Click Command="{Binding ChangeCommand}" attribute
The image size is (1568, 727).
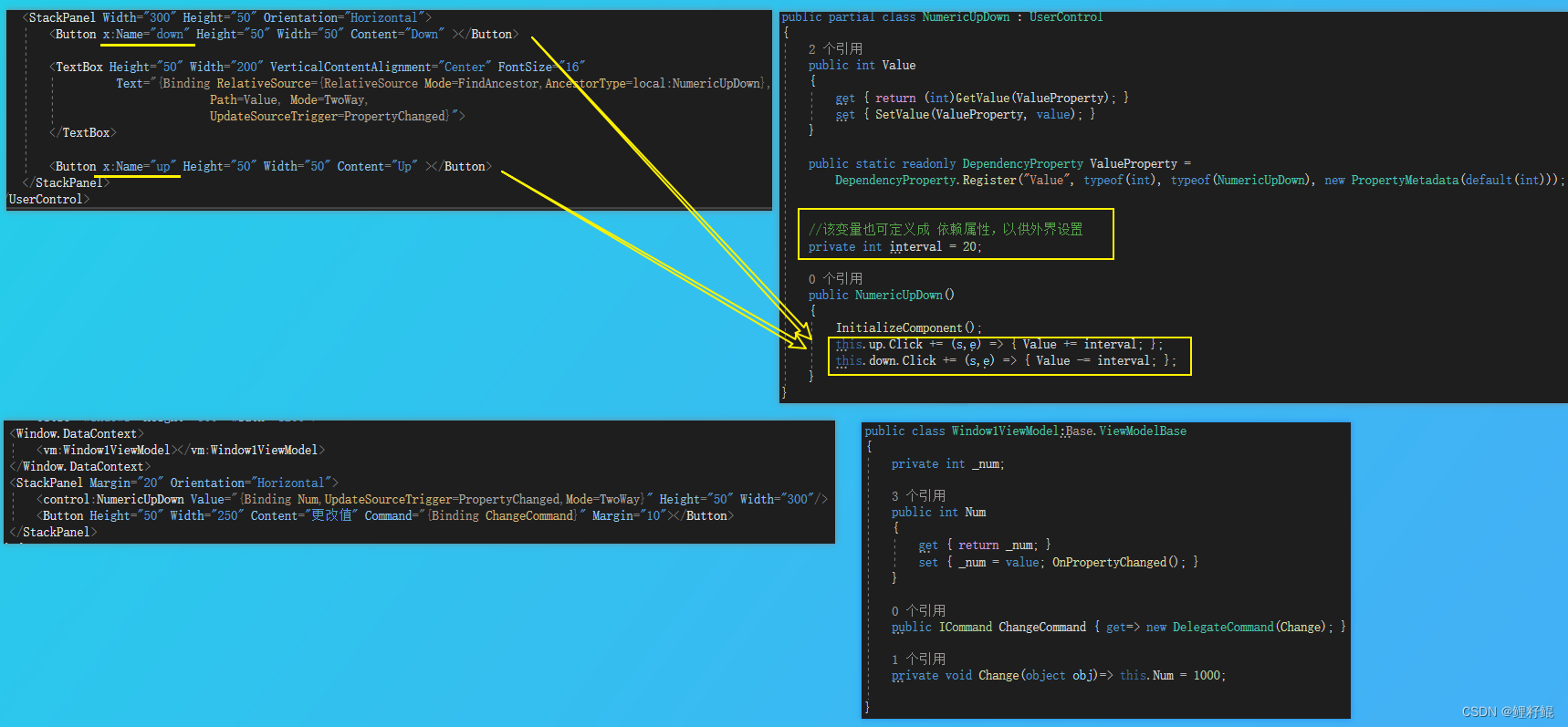475,515
